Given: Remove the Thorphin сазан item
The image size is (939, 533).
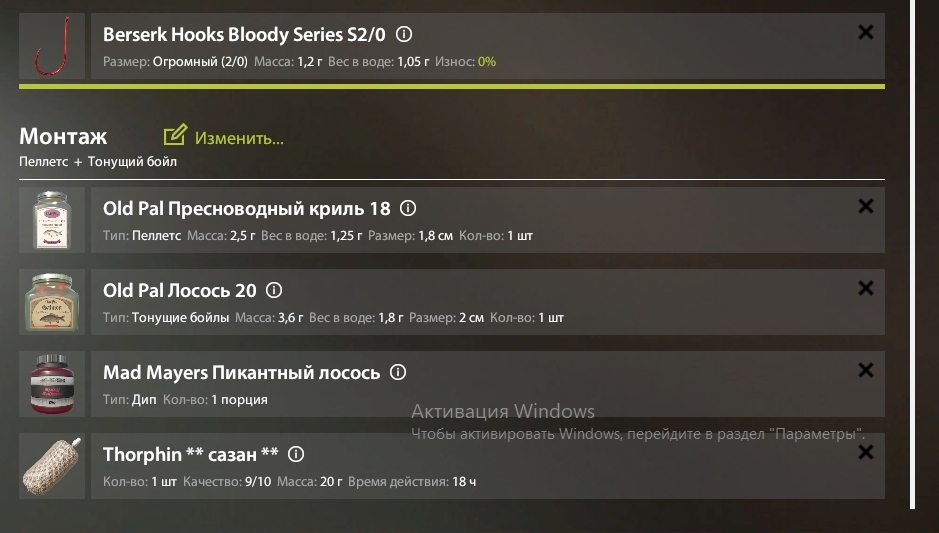Looking at the screenshot, I should tap(865, 452).
